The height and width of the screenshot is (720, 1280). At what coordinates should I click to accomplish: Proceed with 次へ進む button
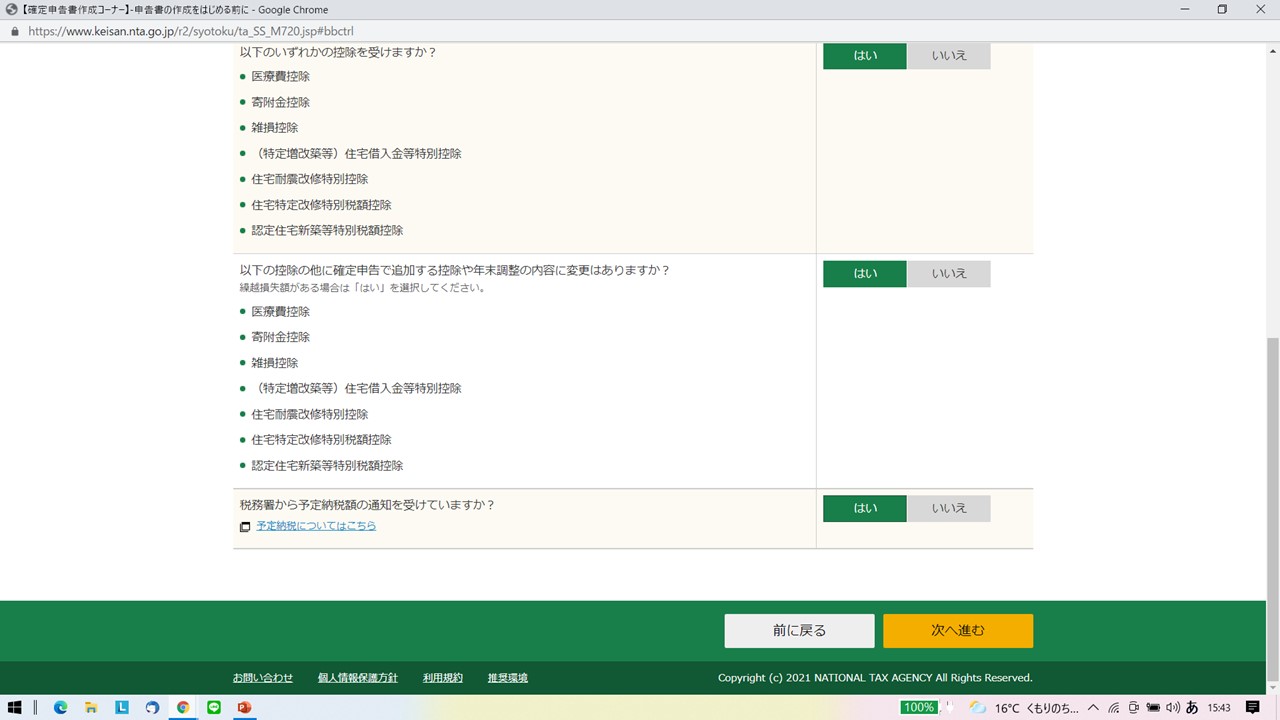958,631
